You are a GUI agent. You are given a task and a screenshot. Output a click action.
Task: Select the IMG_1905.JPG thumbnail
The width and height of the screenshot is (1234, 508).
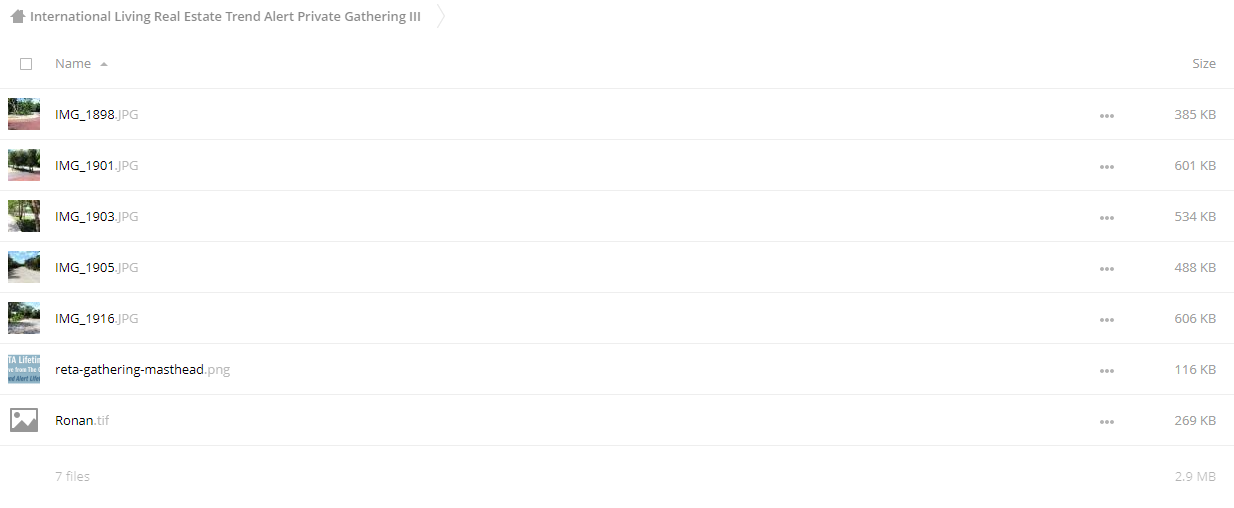click(24, 267)
